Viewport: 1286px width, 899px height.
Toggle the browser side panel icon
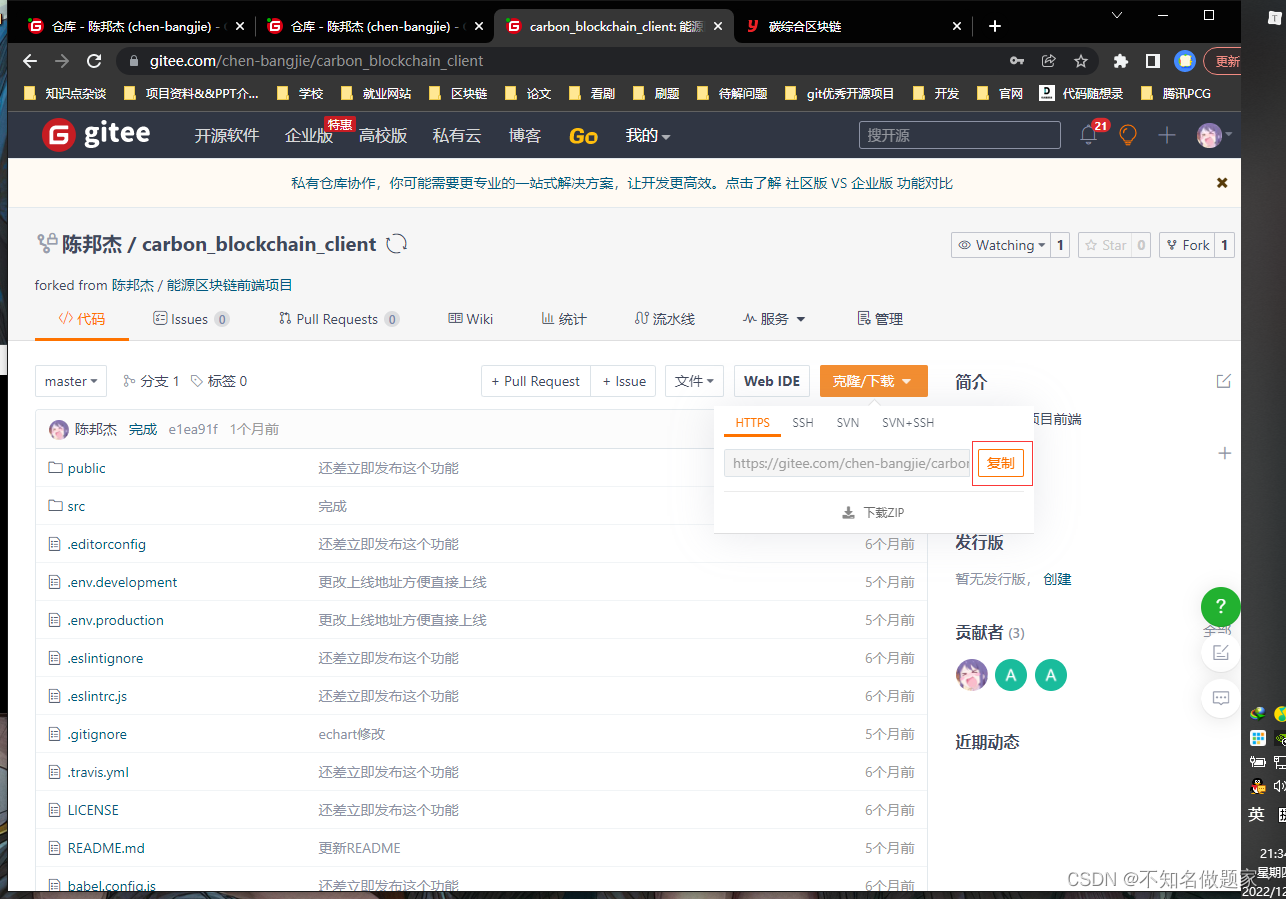click(x=1153, y=61)
